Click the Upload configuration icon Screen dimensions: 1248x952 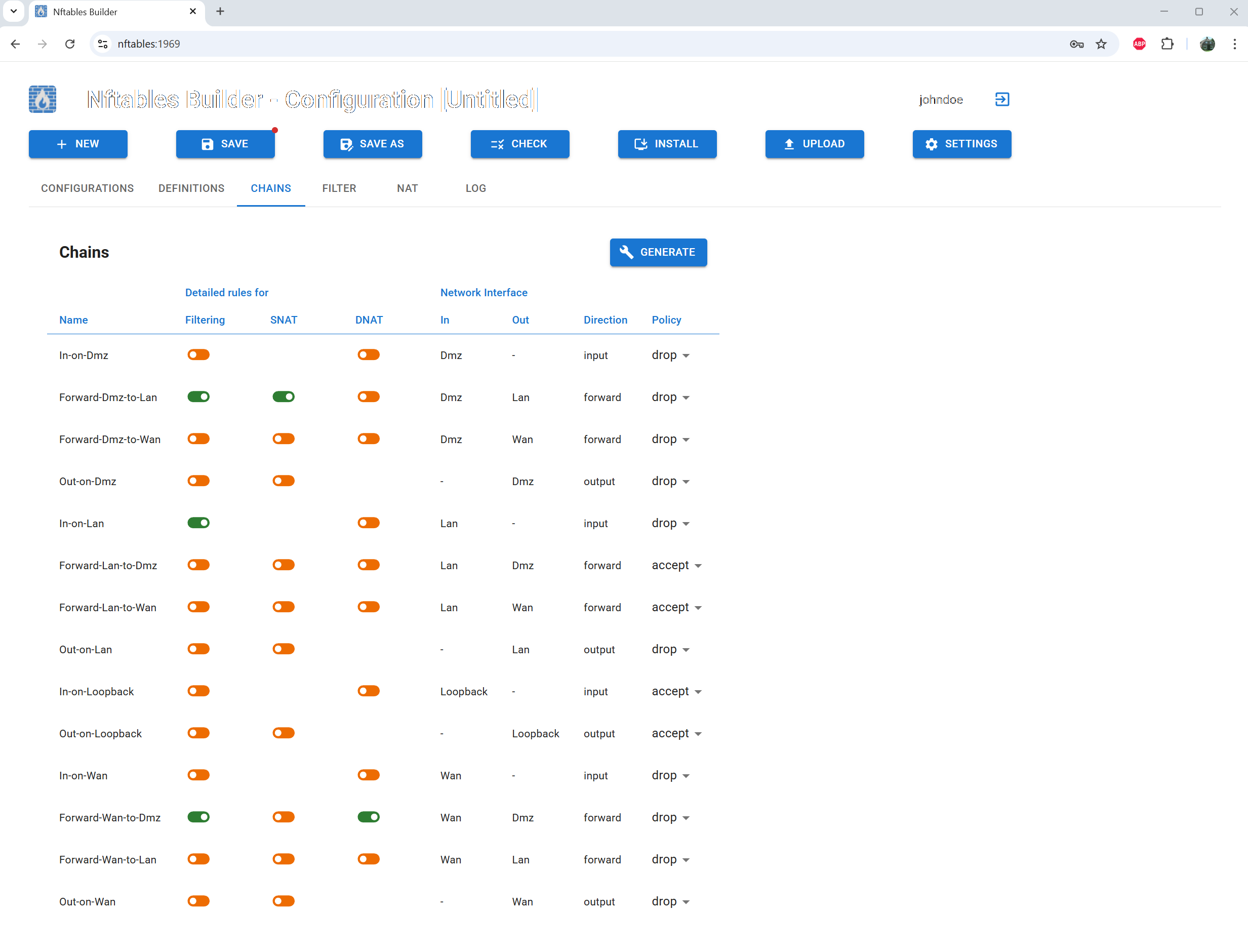[x=789, y=144]
